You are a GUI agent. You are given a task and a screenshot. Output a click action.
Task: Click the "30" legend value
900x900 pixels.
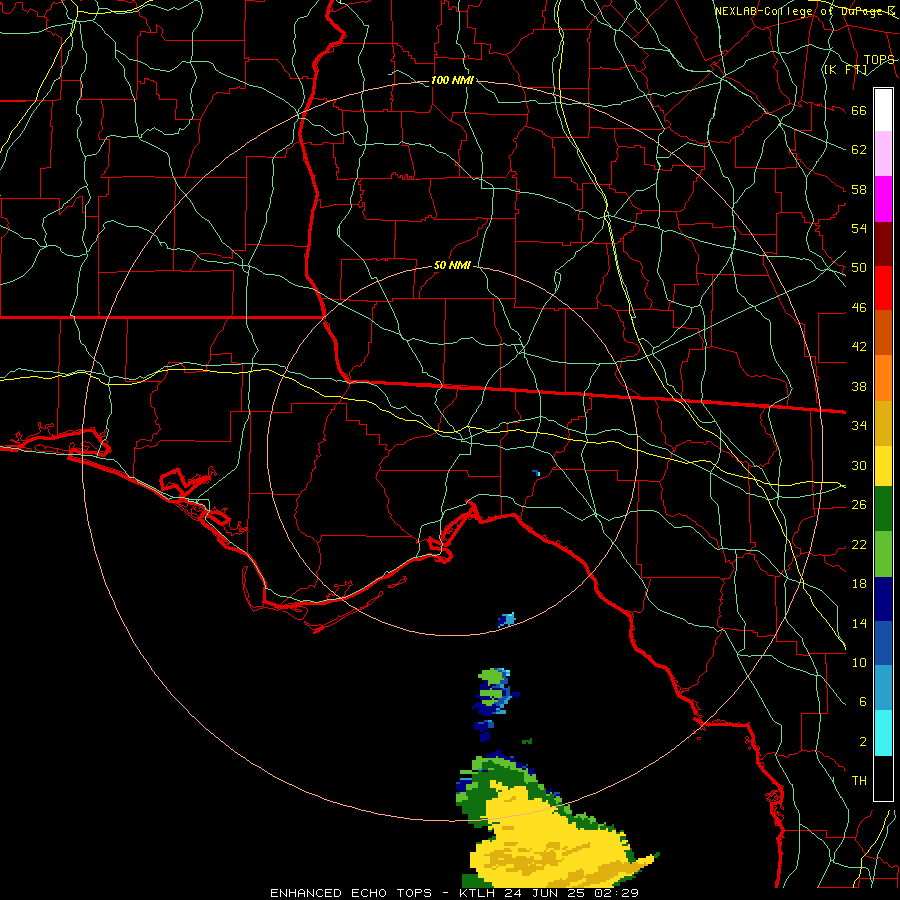pos(859,465)
